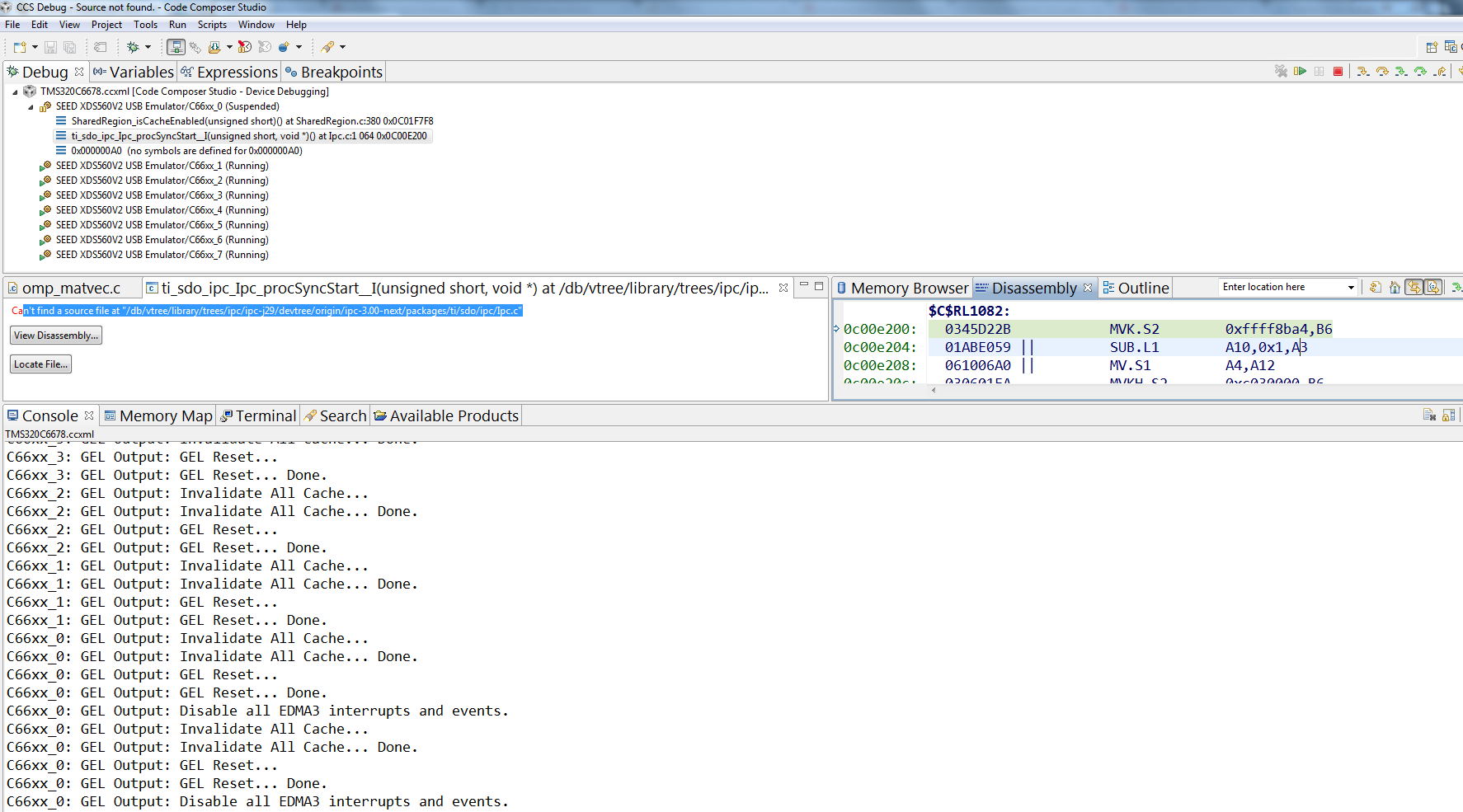Close the ti_sdo_ipc_Ipc_procSyncStart editor tab

[783, 288]
